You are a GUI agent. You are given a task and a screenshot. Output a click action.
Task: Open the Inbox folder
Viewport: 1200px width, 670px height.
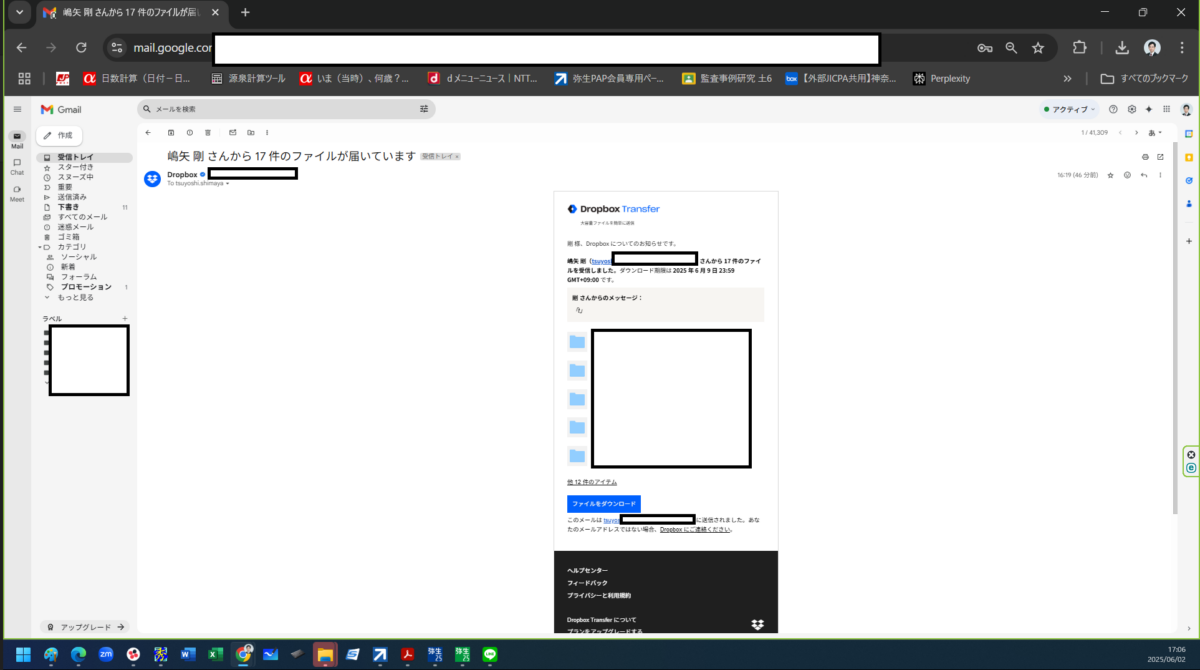coord(85,157)
